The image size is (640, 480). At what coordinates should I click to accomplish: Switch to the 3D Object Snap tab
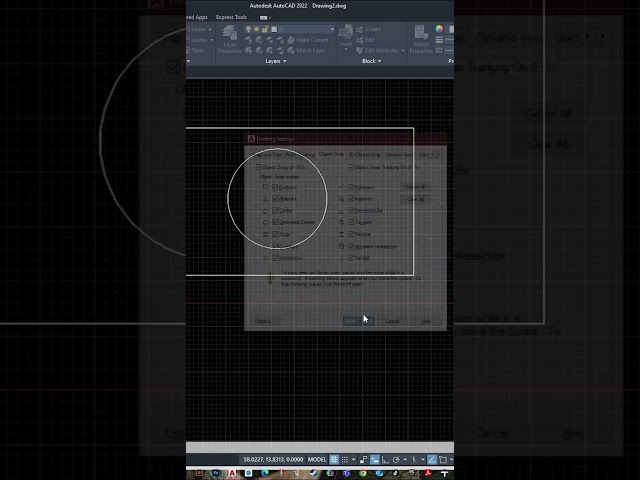pyautogui.click(x=365, y=155)
